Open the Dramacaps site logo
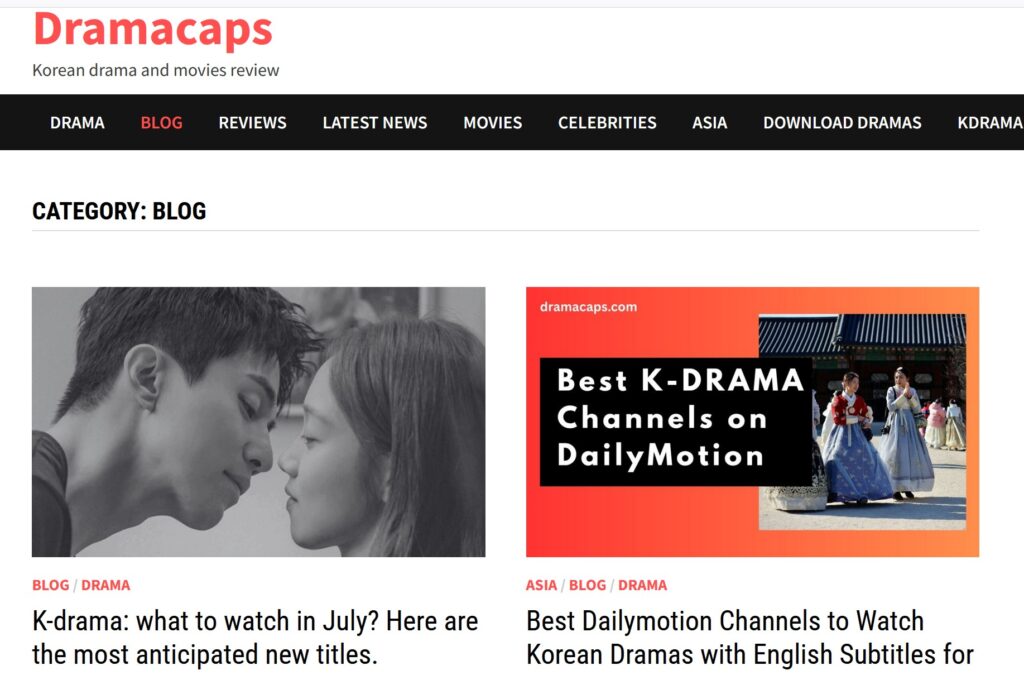The image size is (1024, 675). point(153,30)
